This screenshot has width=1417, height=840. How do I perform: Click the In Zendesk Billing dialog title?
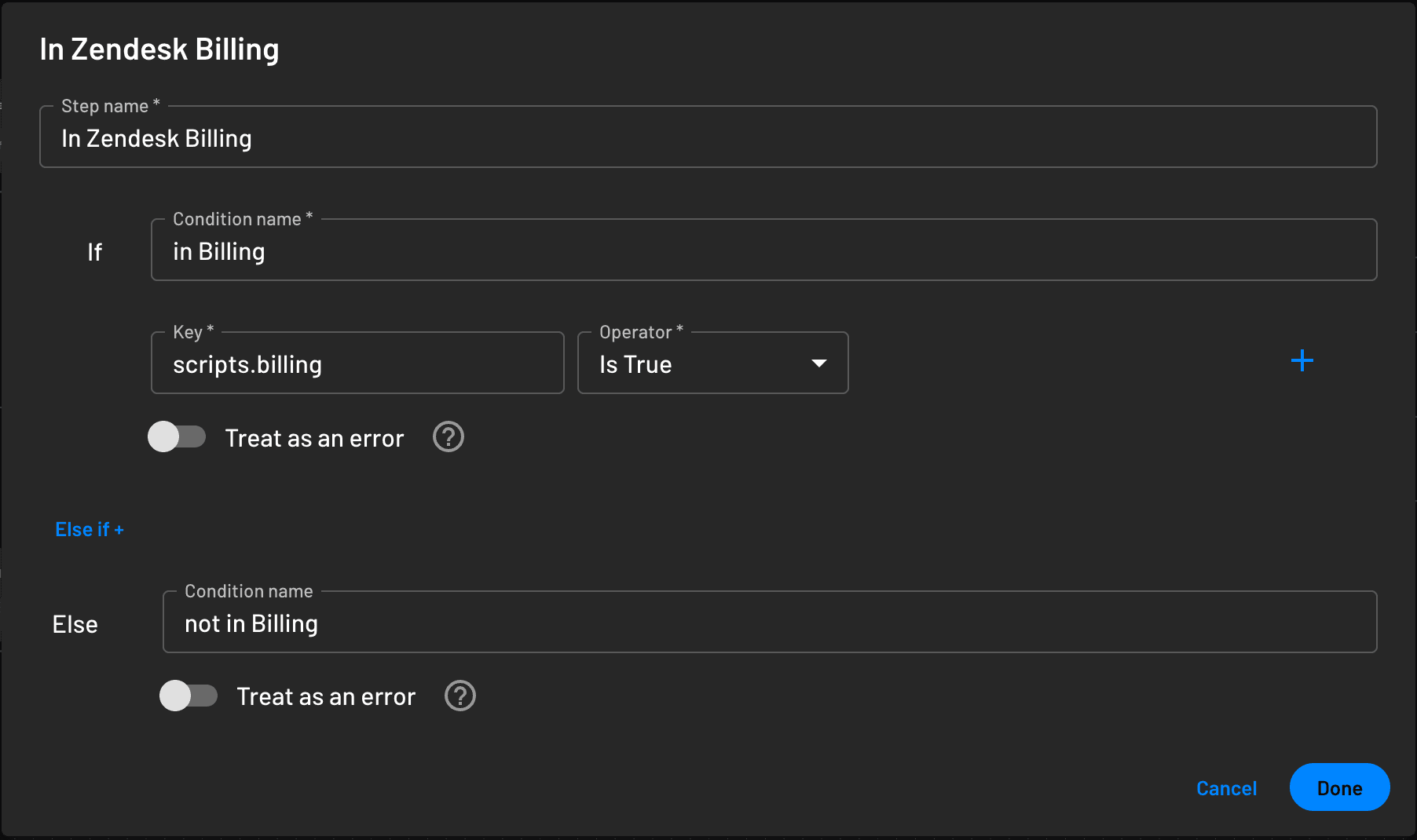tap(159, 49)
